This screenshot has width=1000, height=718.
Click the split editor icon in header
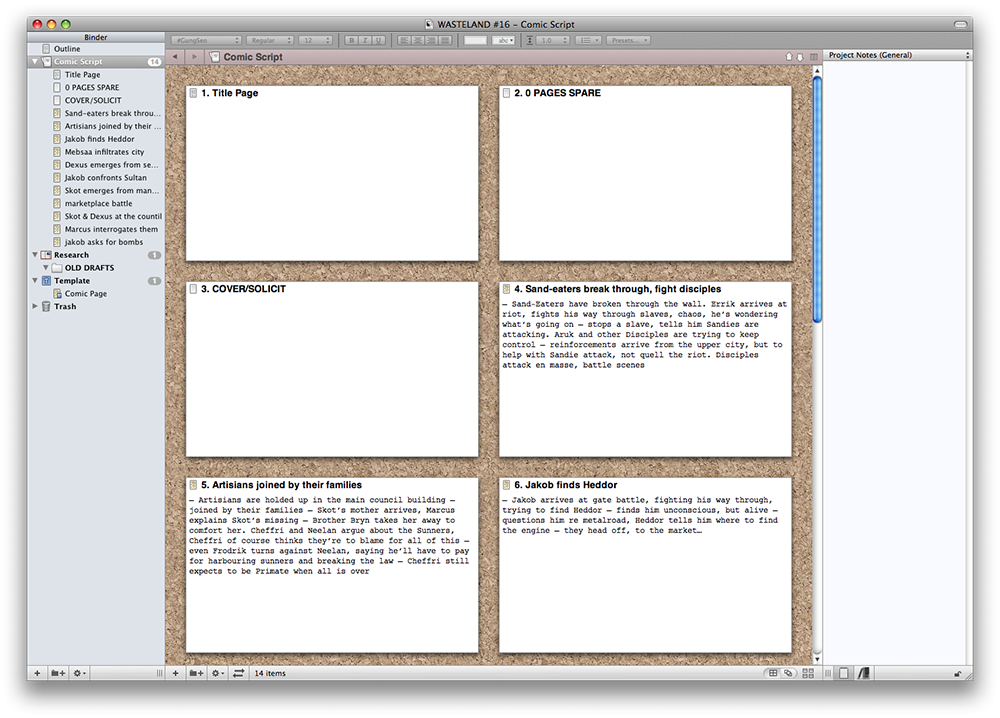coord(811,57)
